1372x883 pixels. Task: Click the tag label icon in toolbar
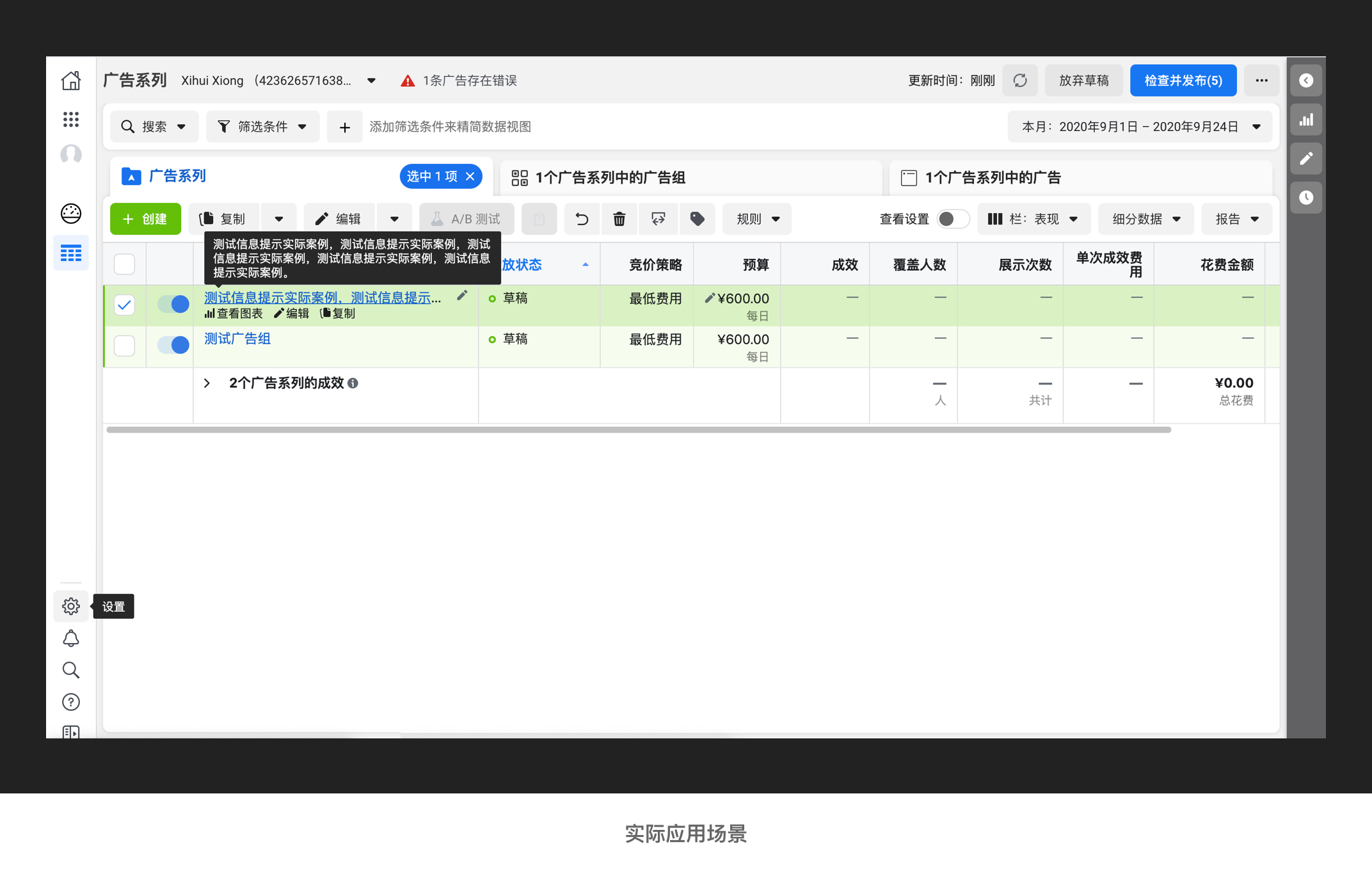697,219
